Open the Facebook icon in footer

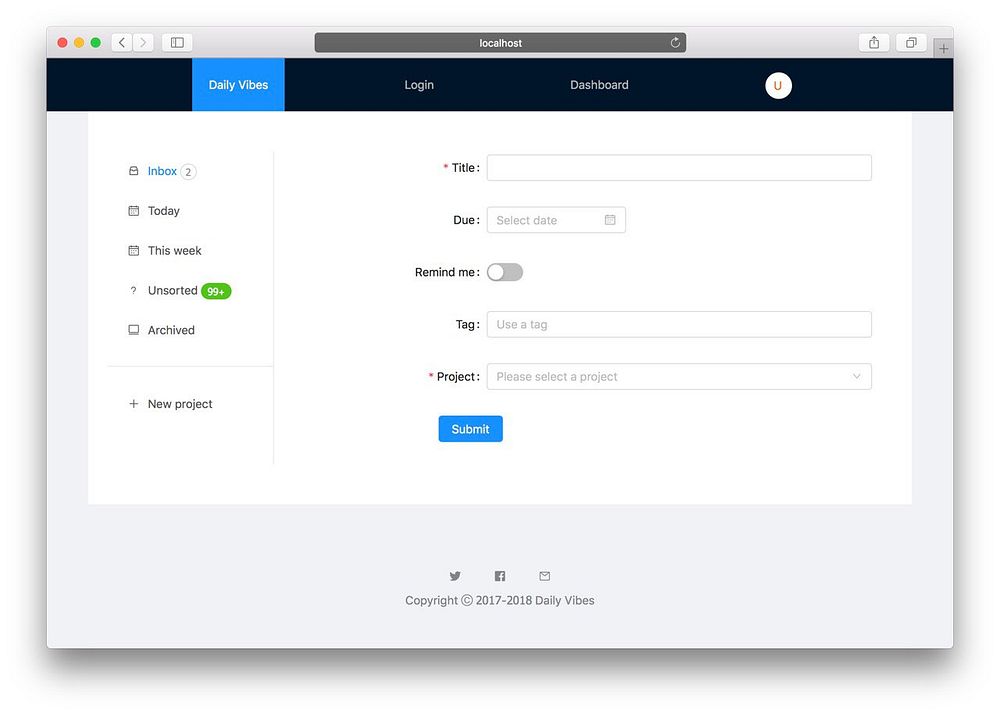(500, 576)
